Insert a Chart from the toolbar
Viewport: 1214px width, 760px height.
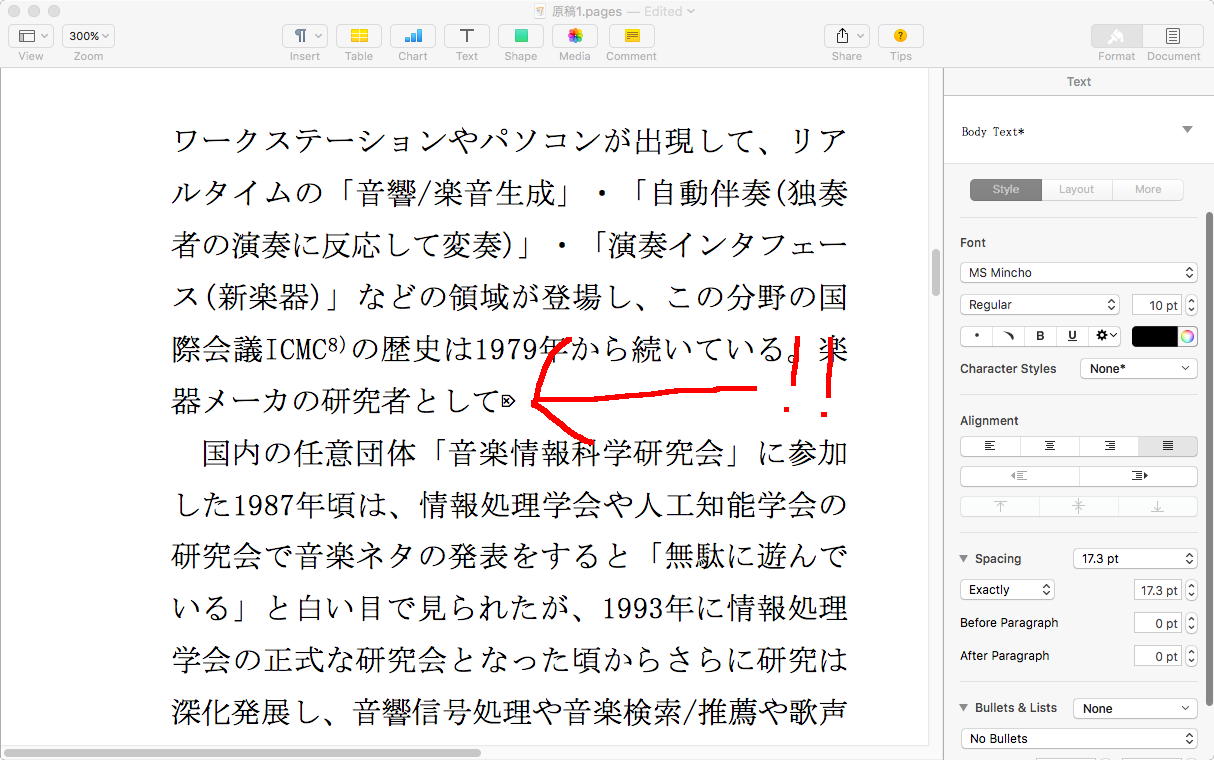(412, 36)
